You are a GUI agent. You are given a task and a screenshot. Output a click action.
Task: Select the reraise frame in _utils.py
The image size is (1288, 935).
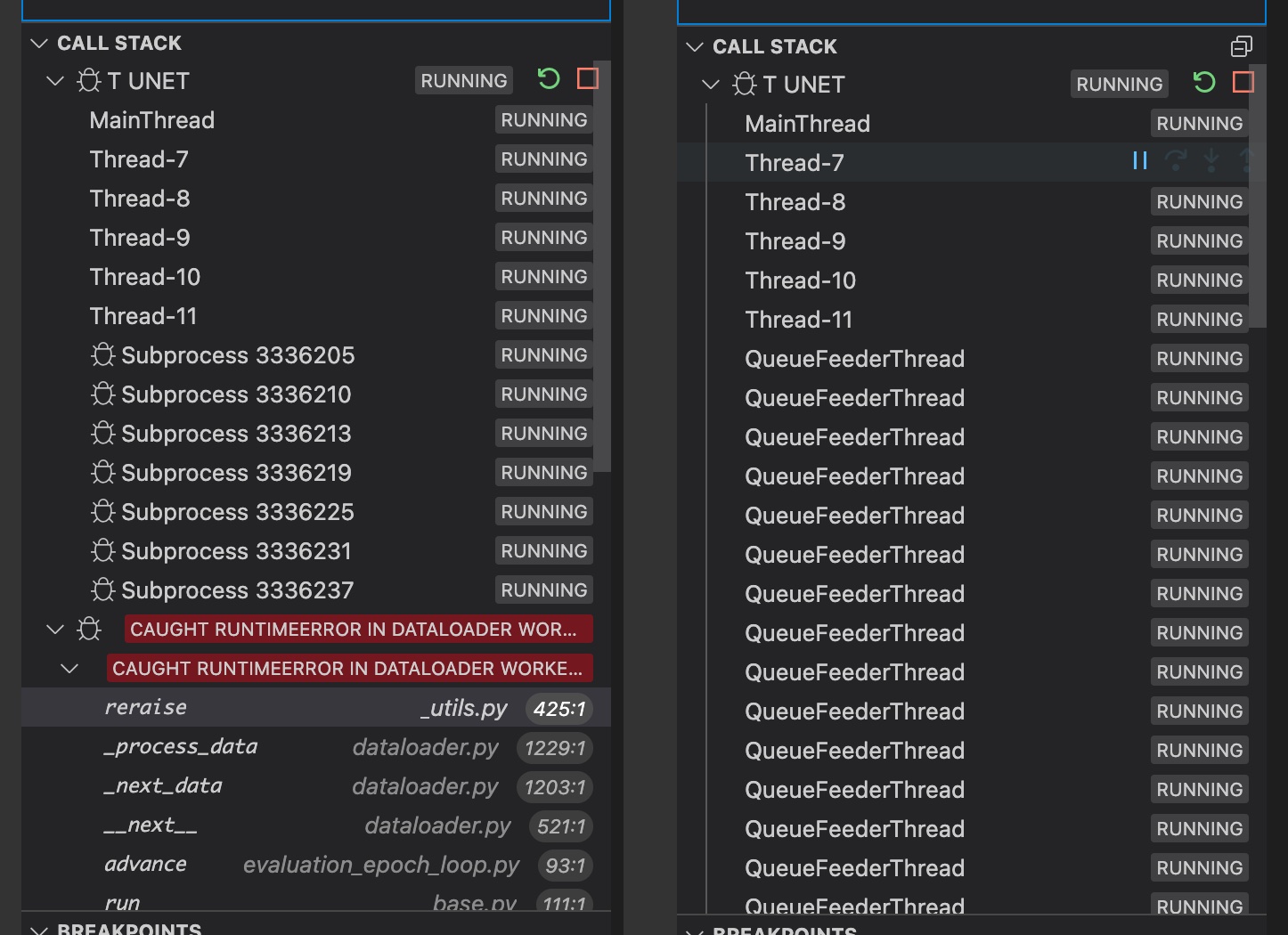[x=145, y=707]
